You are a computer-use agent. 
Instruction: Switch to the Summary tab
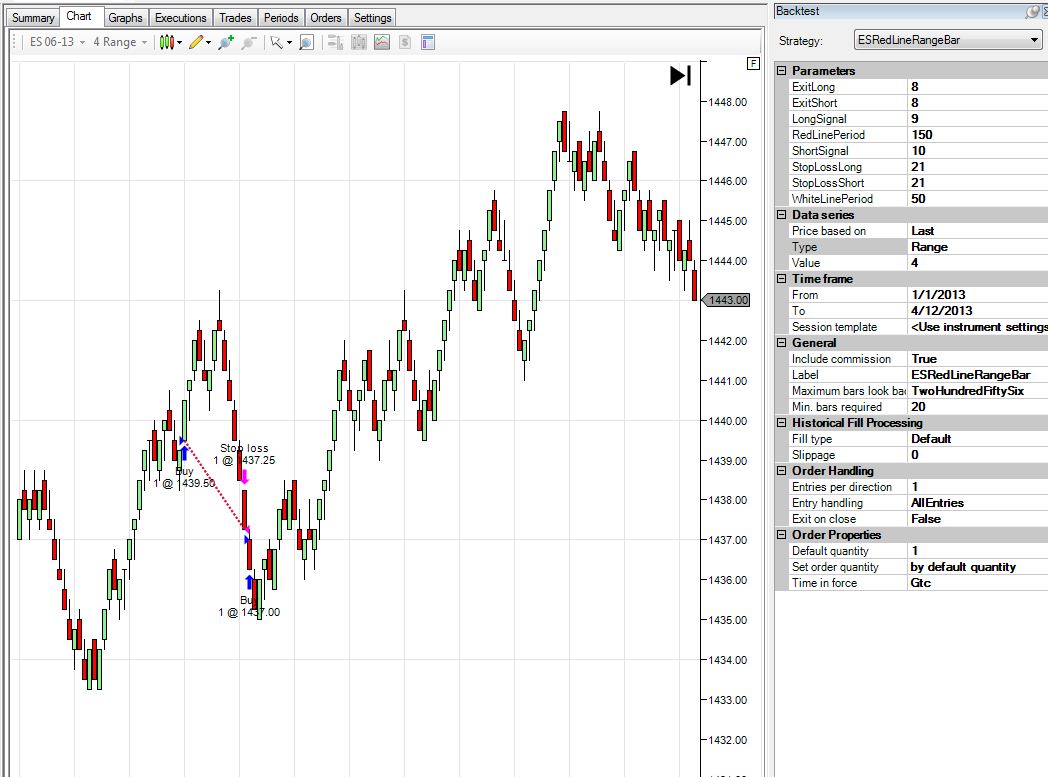pos(33,18)
